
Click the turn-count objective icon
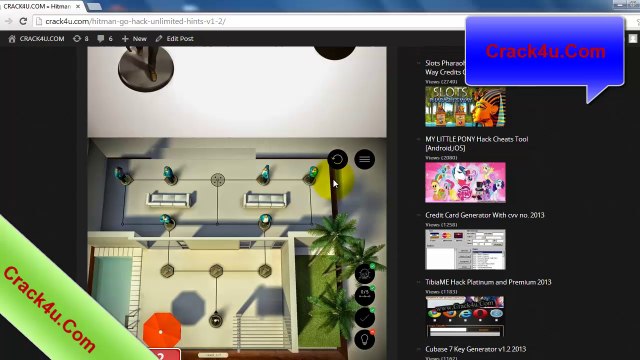364,295
